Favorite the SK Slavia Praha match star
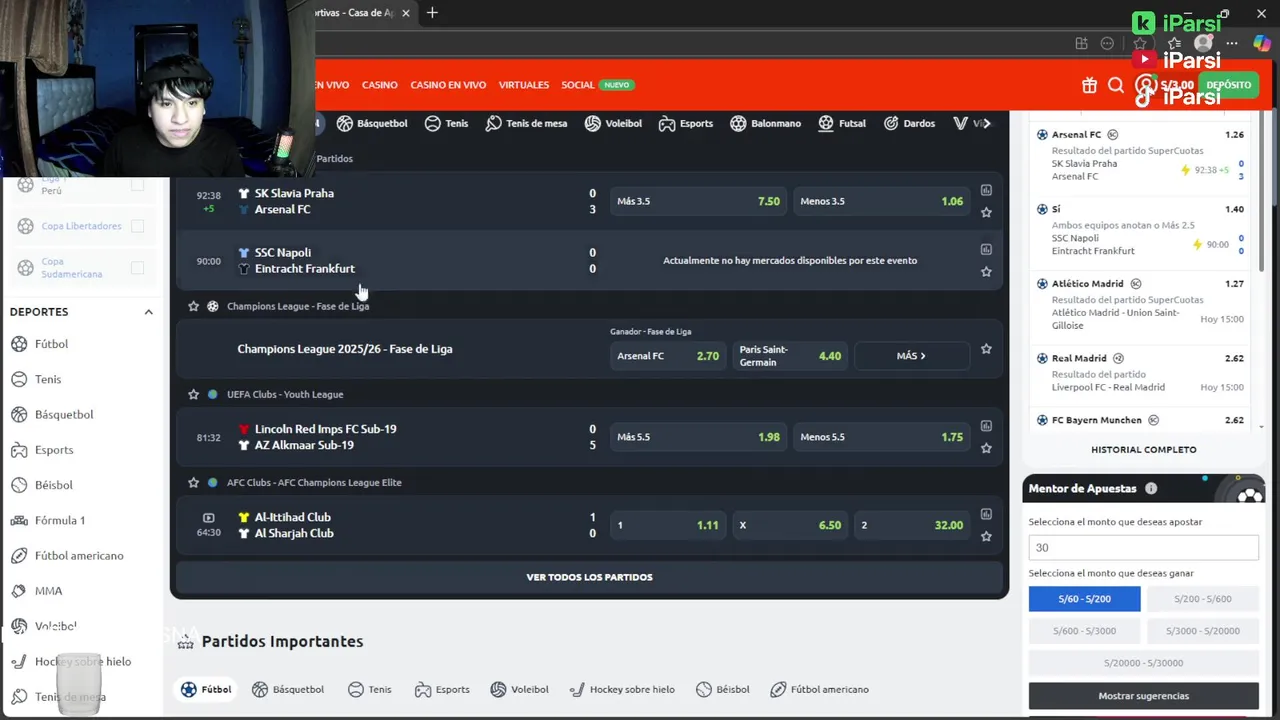Viewport: 1280px width, 720px height. [x=986, y=212]
